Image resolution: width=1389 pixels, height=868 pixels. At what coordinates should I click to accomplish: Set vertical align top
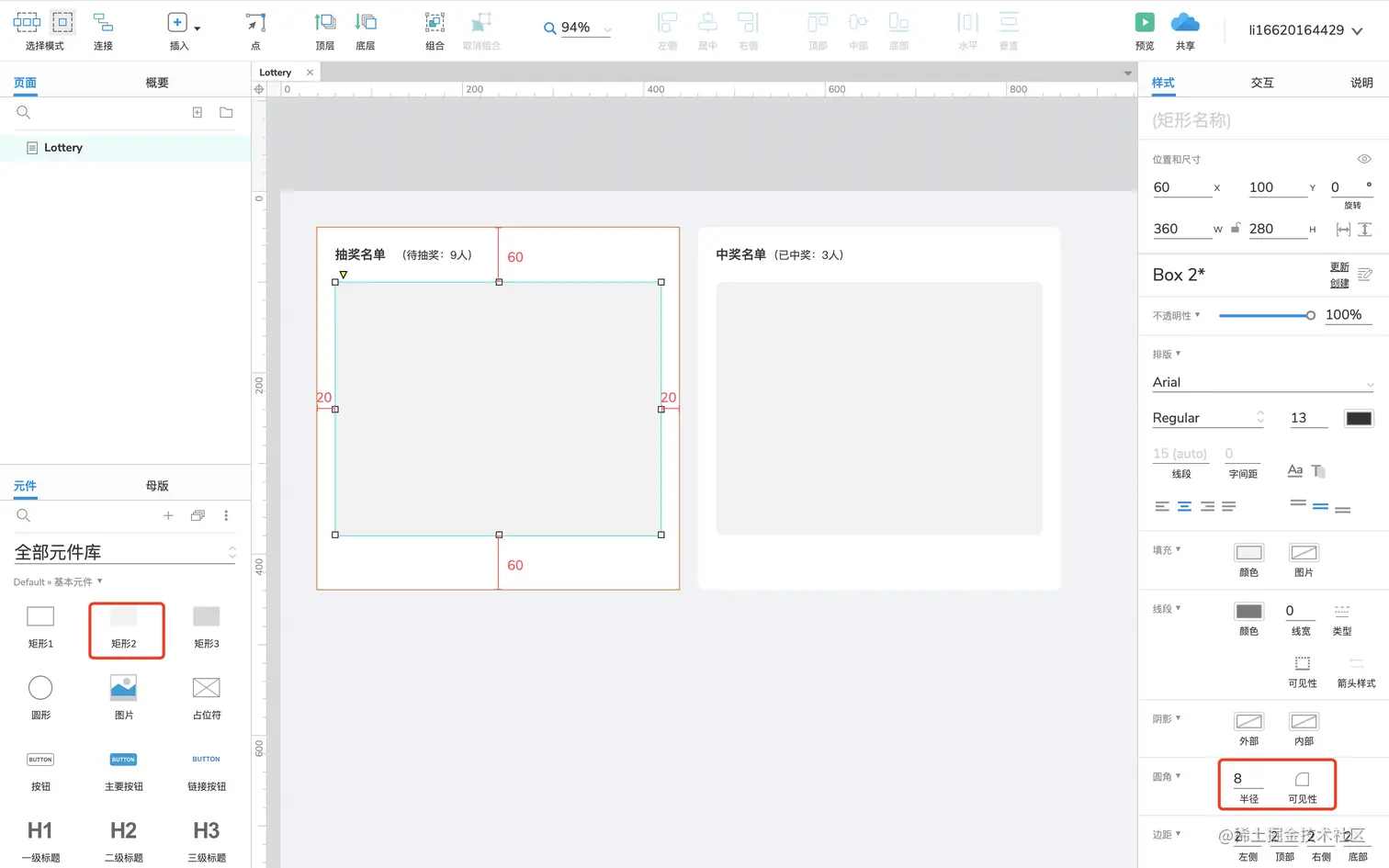tap(1298, 503)
